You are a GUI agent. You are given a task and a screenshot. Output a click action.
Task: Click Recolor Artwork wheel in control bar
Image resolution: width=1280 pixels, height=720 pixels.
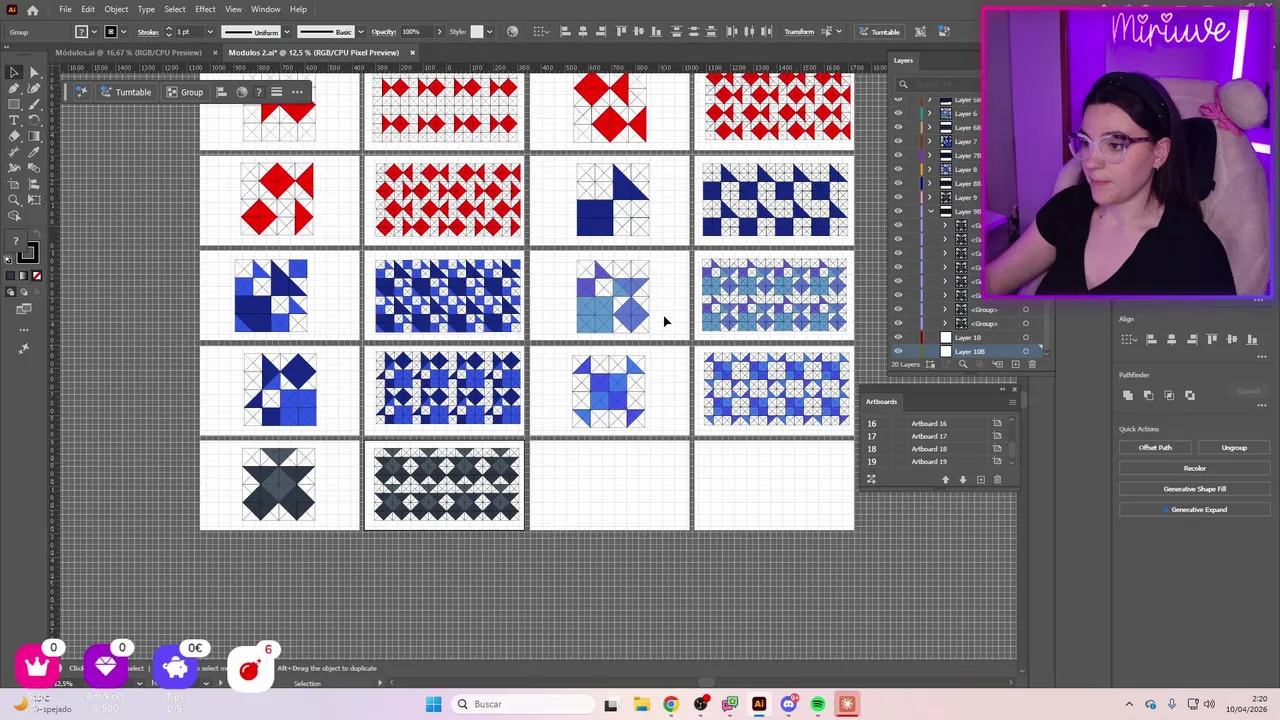click(512, 31)
